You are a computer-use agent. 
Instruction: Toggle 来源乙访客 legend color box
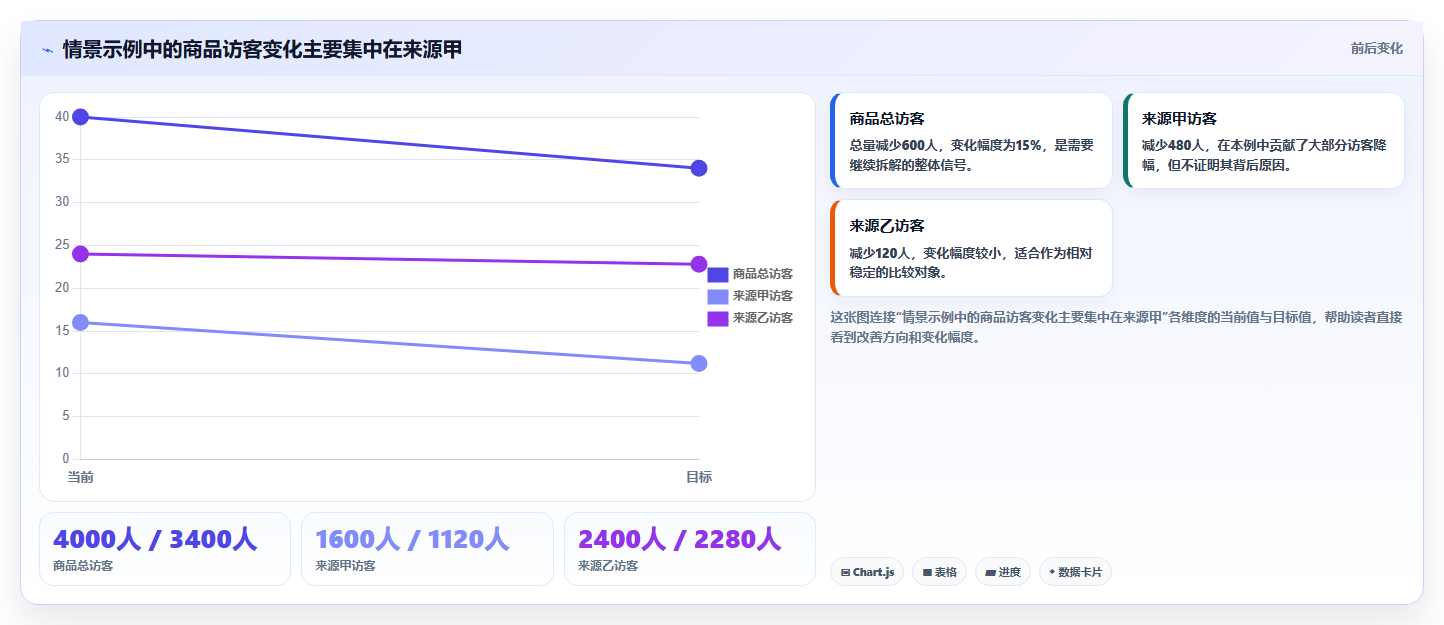pyautogui.click(x=718, y=318)
